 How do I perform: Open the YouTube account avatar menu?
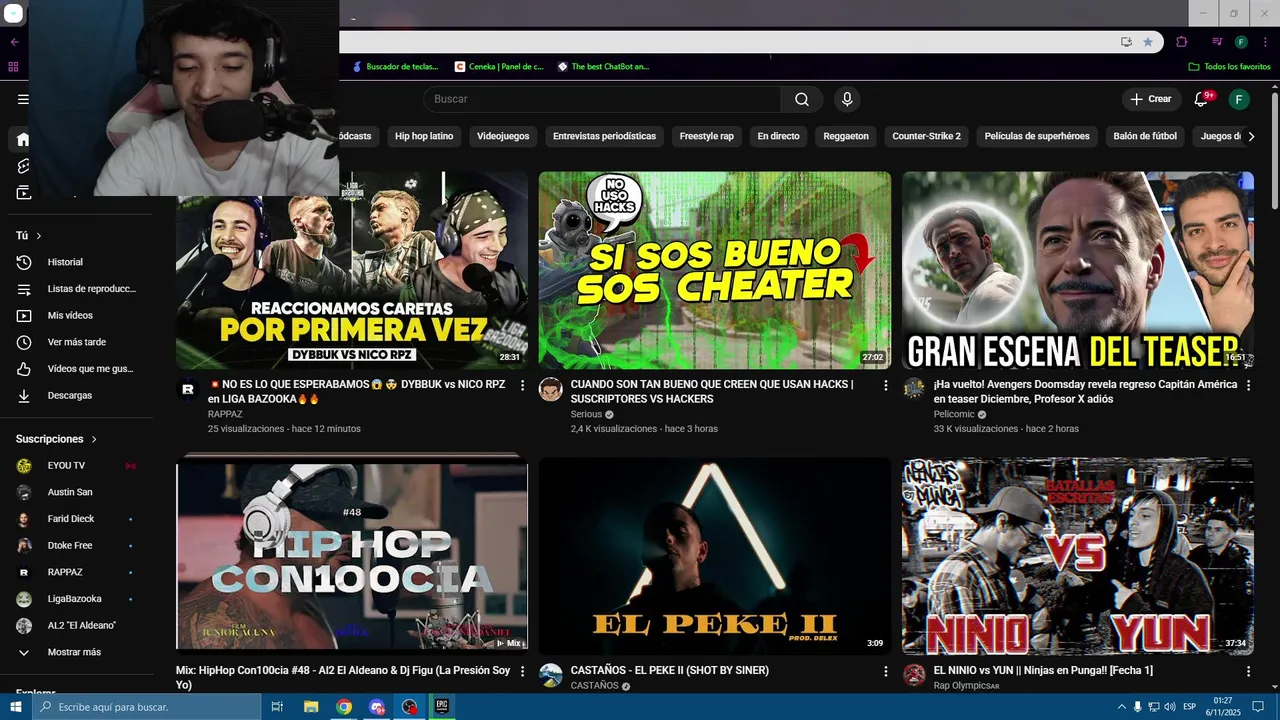click(1239, 99)
